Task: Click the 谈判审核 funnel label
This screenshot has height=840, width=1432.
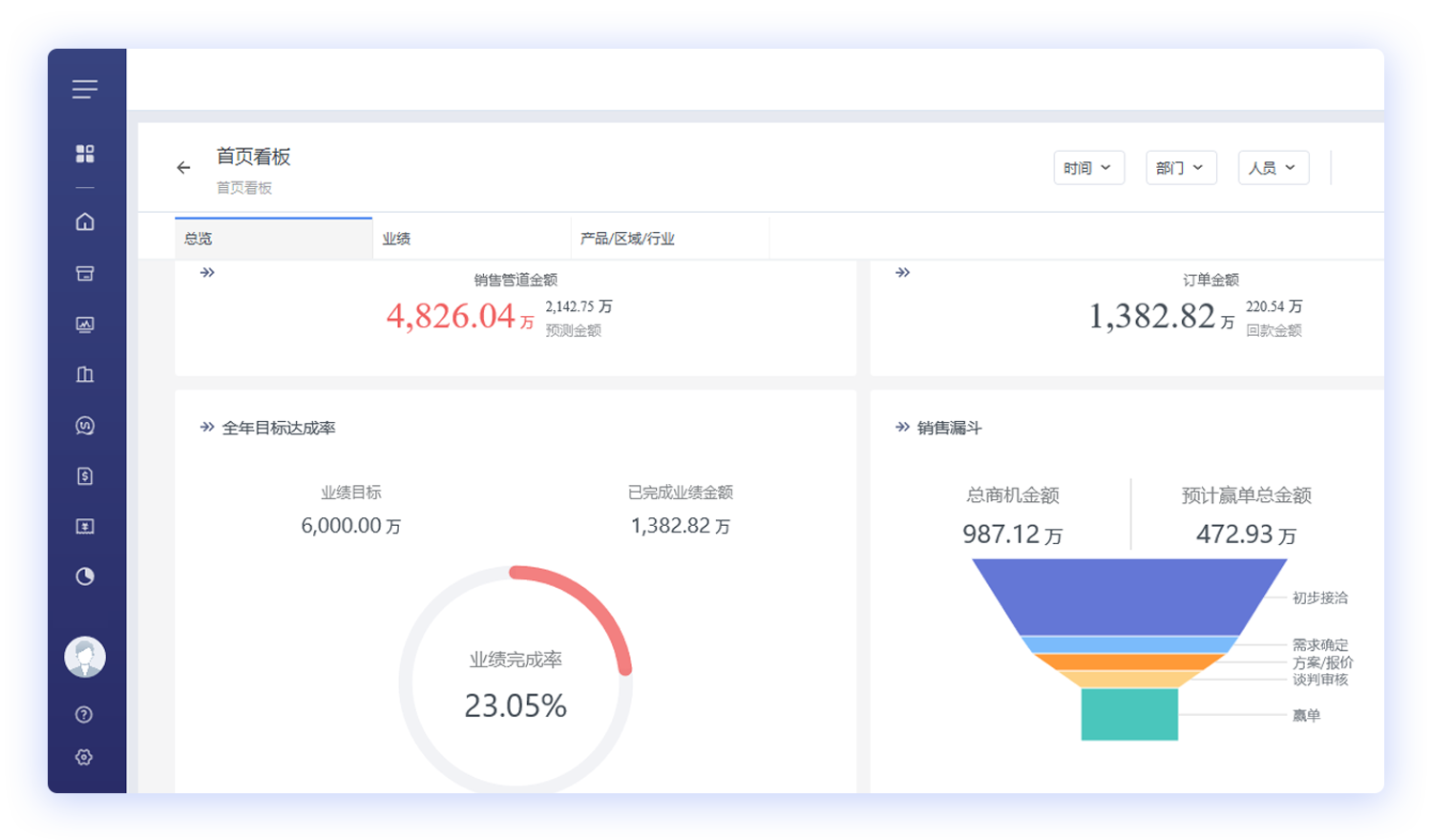Action: [x=1320, y=680]
